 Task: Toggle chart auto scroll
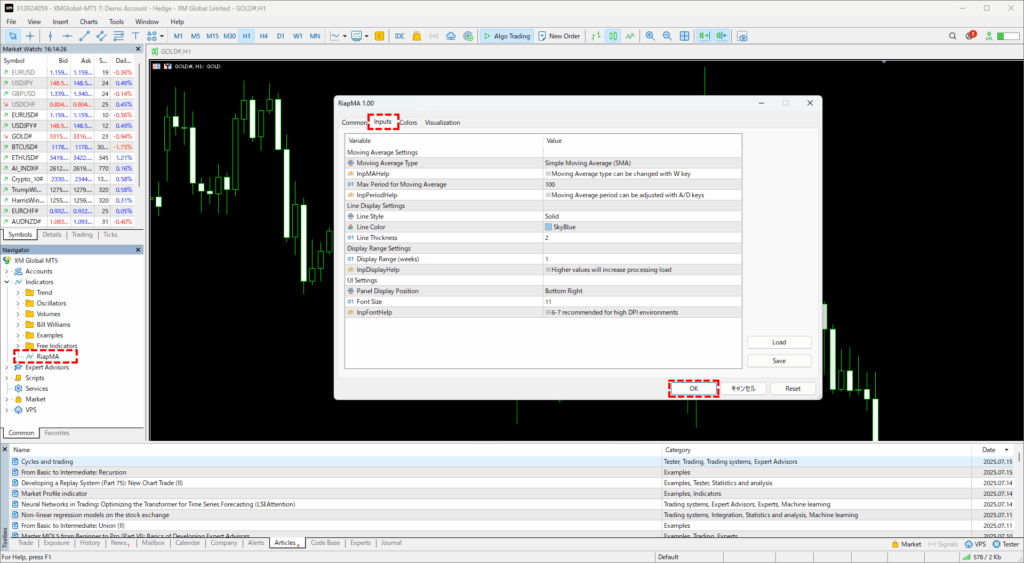(704, 36)
